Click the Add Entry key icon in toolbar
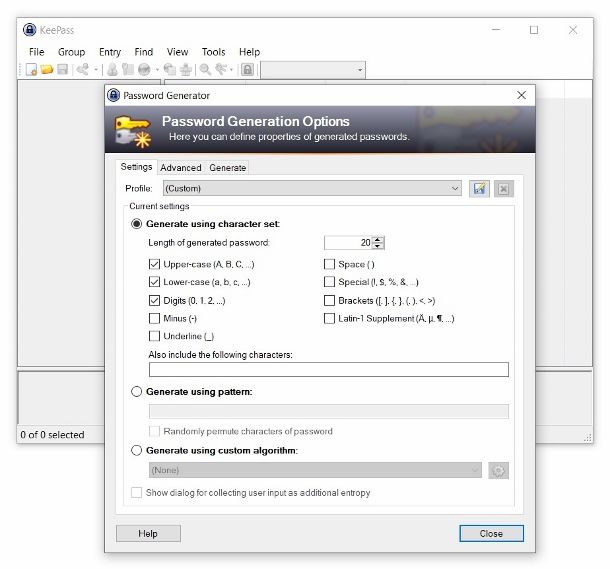The height and width of the screenshot is (569, 610). click(x=82, y=70)
